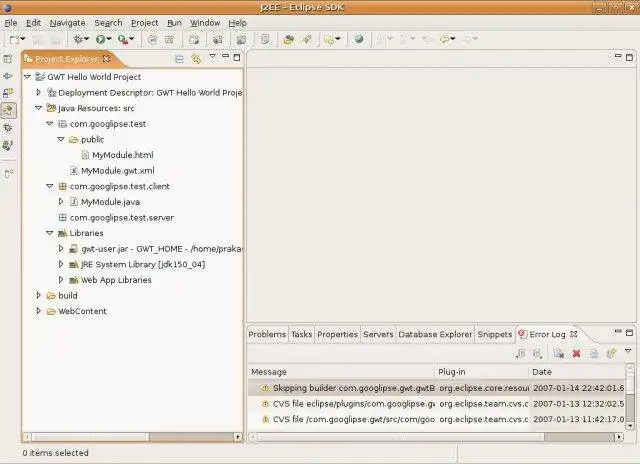This screenshot has width=640, height=464.
Task: Click the red Delete Log icon
Action: [576, 353]
